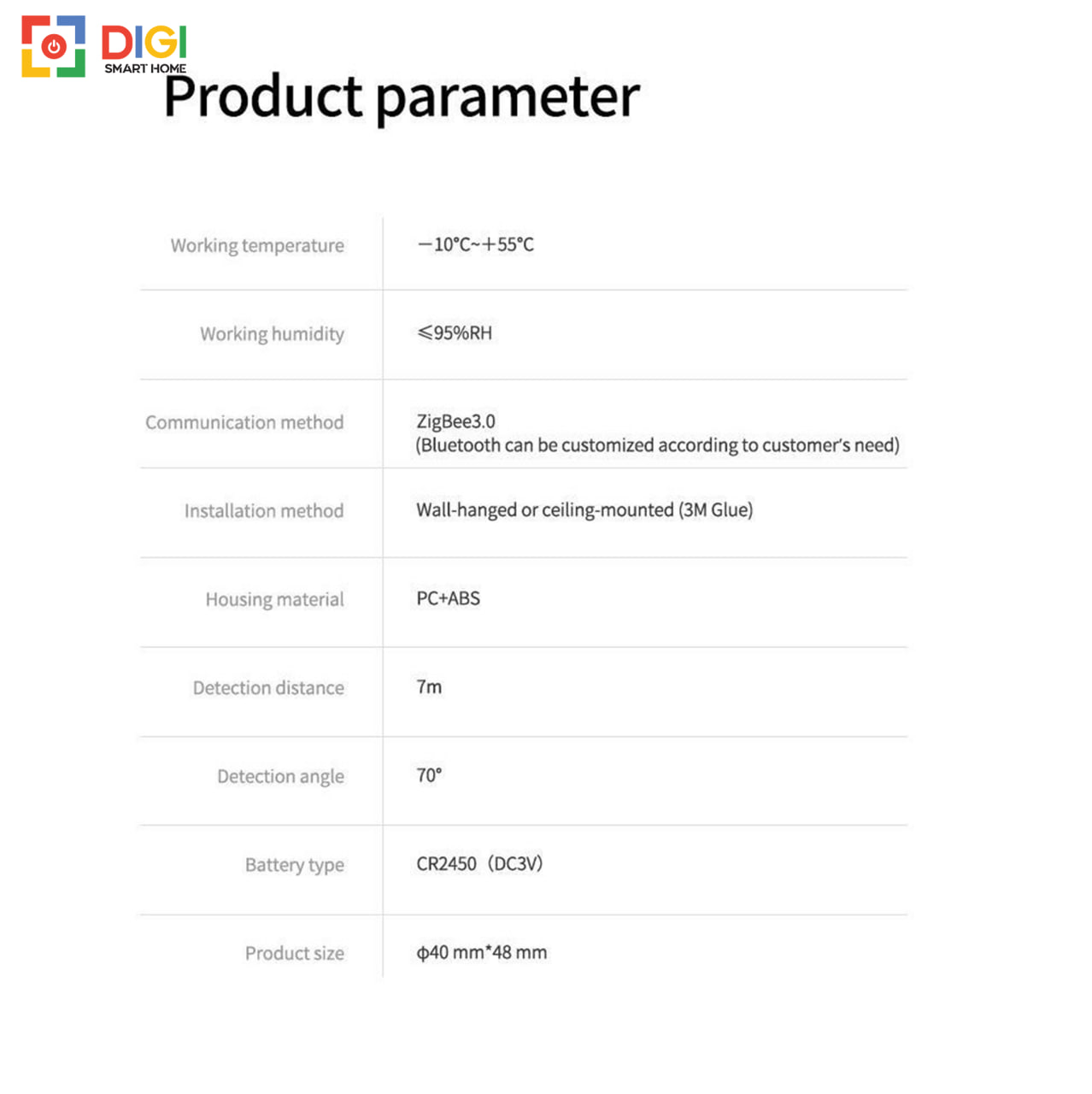Click the DIGI Smart Home brand text
The image size is (1092, 1094).
click(x=144, y=50)
